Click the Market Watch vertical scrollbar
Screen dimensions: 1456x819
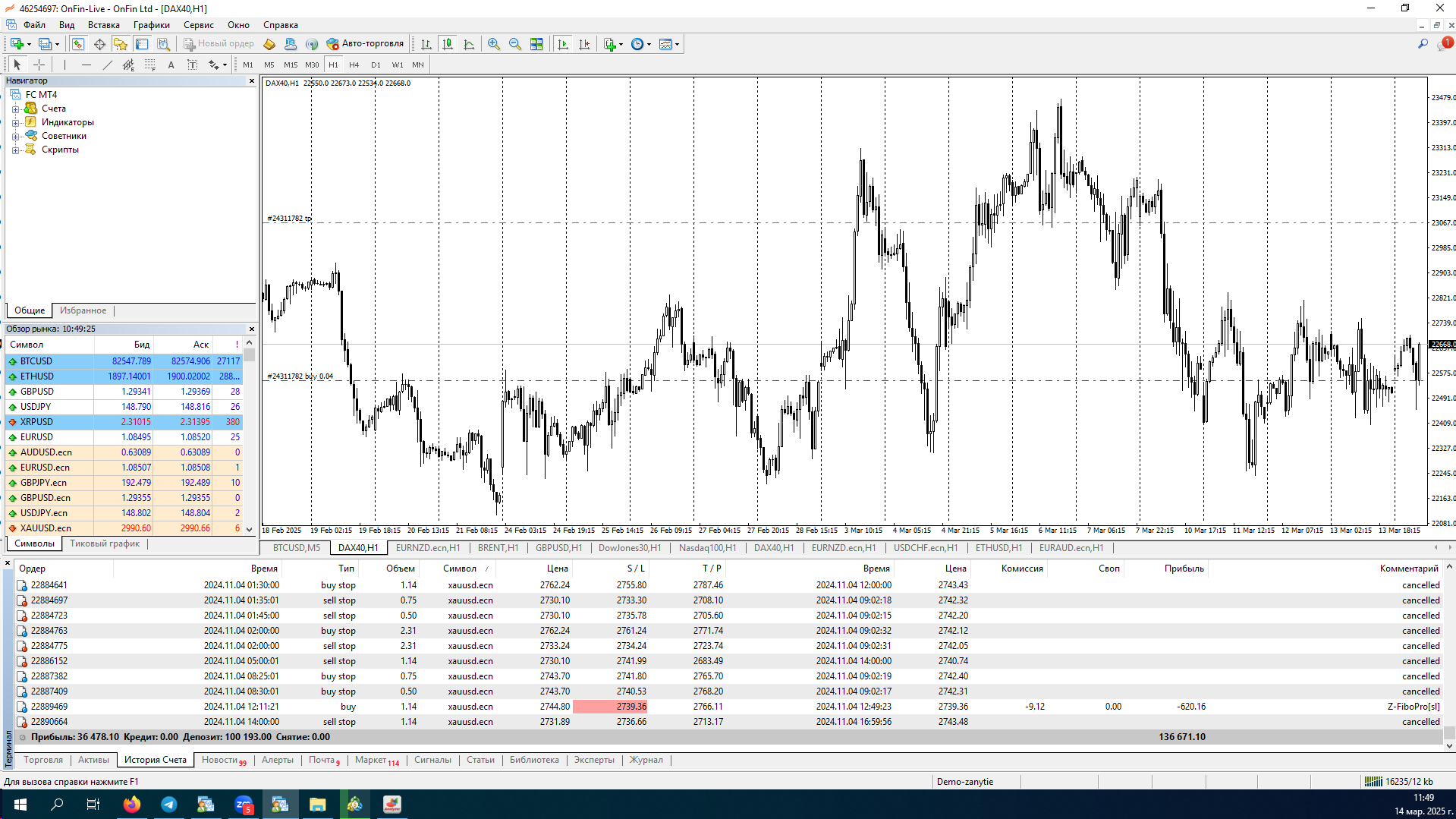(x=249, y=440)
